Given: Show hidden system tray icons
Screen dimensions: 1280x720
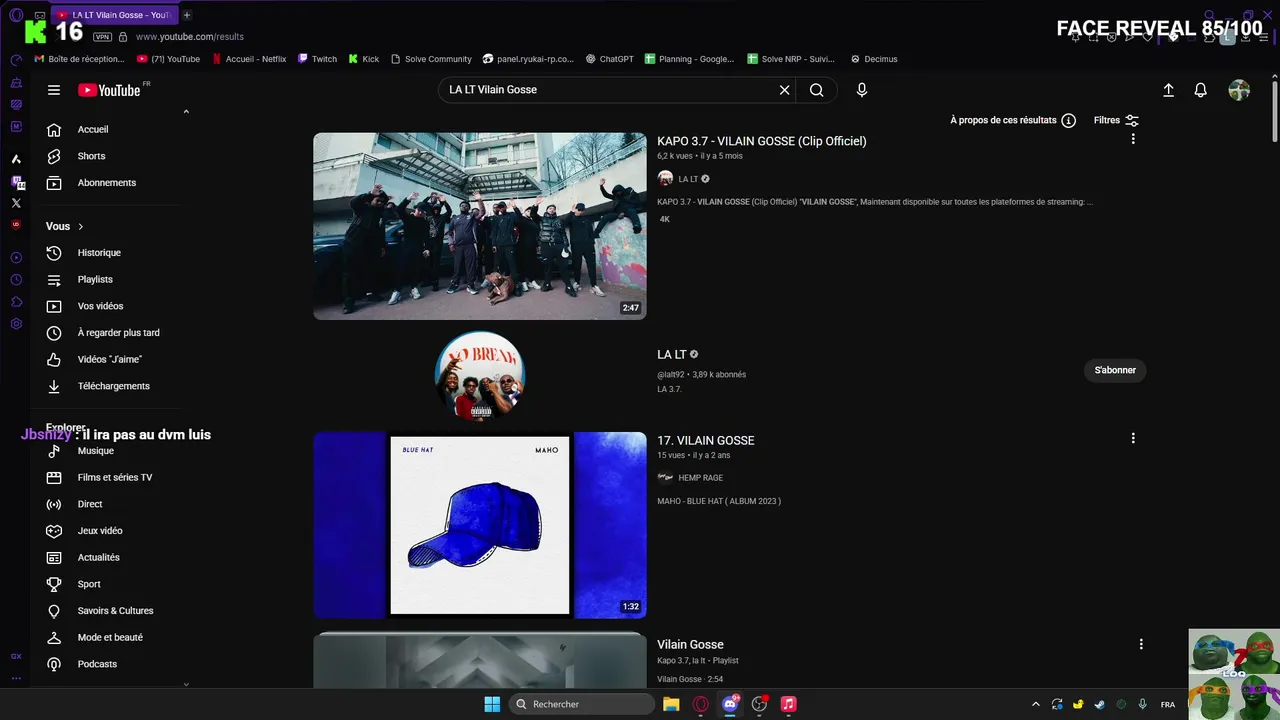Looking at the screenshot, I should click(1035, 704).
